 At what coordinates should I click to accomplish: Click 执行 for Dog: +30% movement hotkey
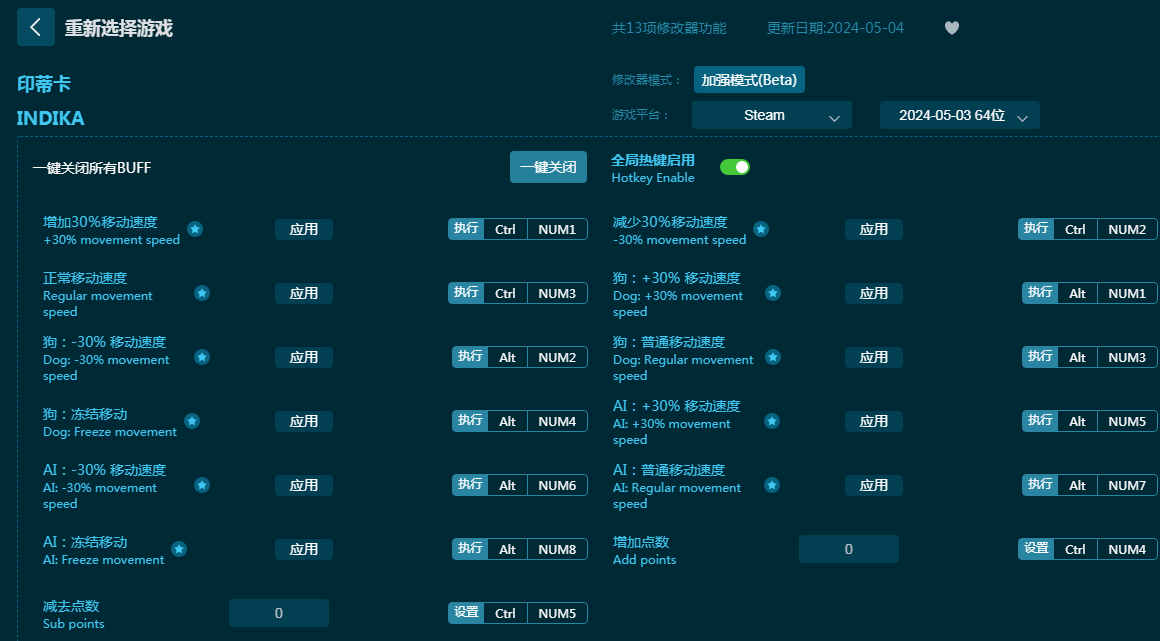[x=1040, y=292]
